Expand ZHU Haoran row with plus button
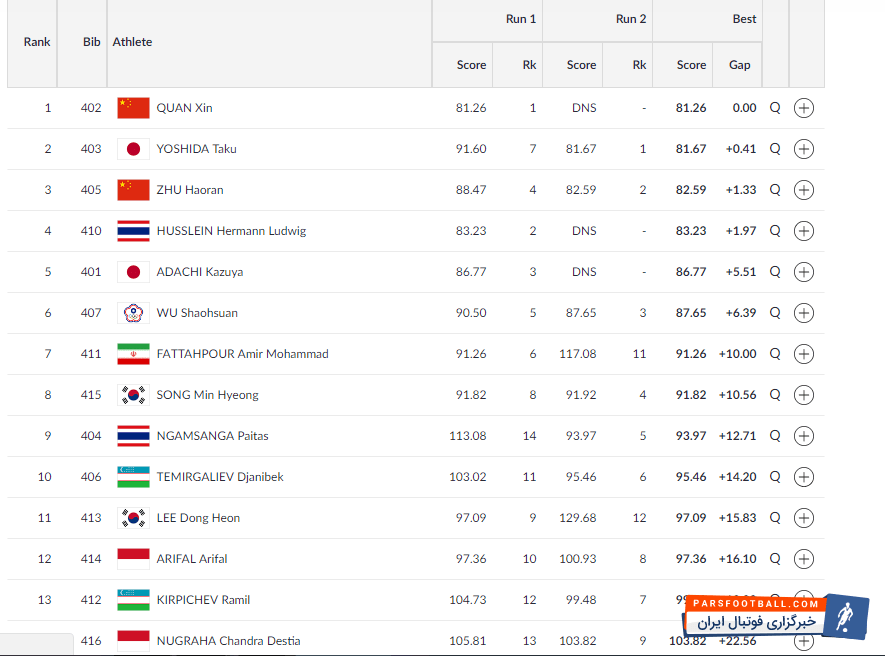The height and width of the screenshot is (656, 885). (x=803, y=190)
